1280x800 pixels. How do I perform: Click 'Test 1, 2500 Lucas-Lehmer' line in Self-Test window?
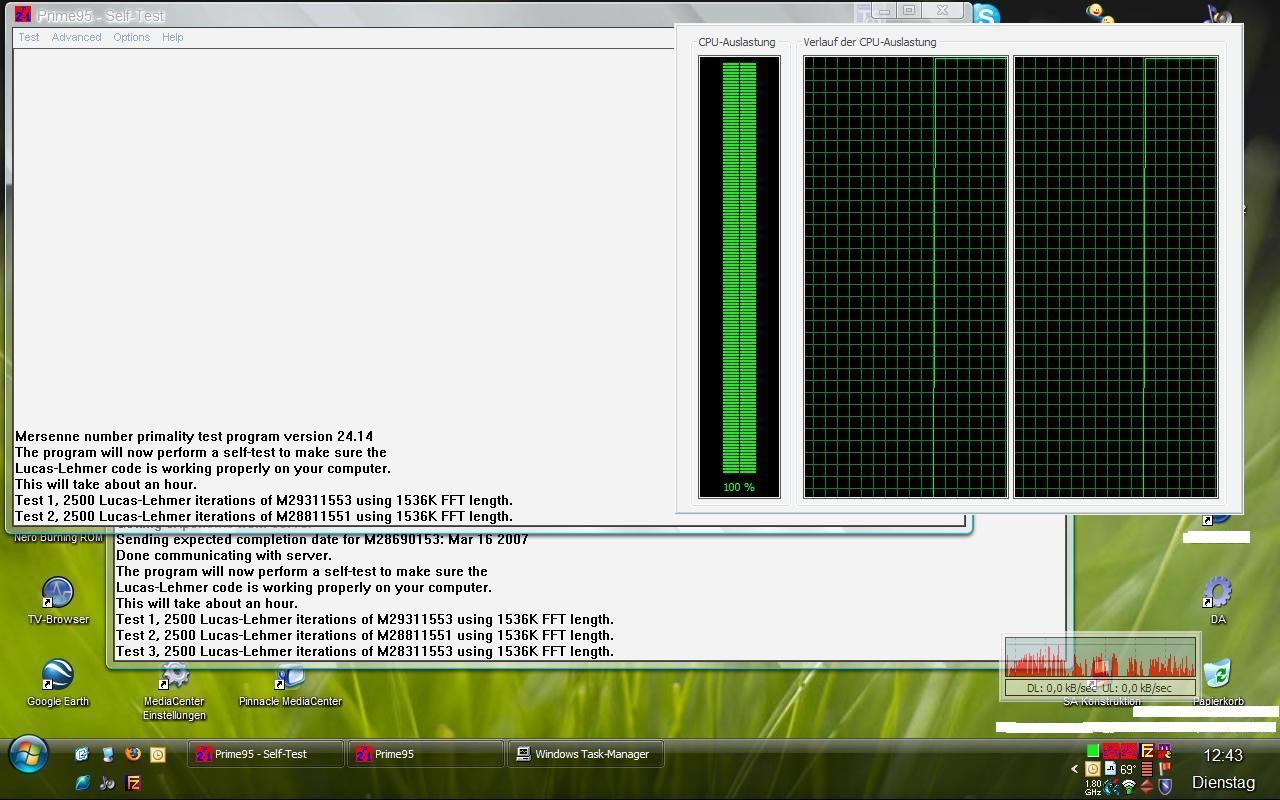pos(264,500)
